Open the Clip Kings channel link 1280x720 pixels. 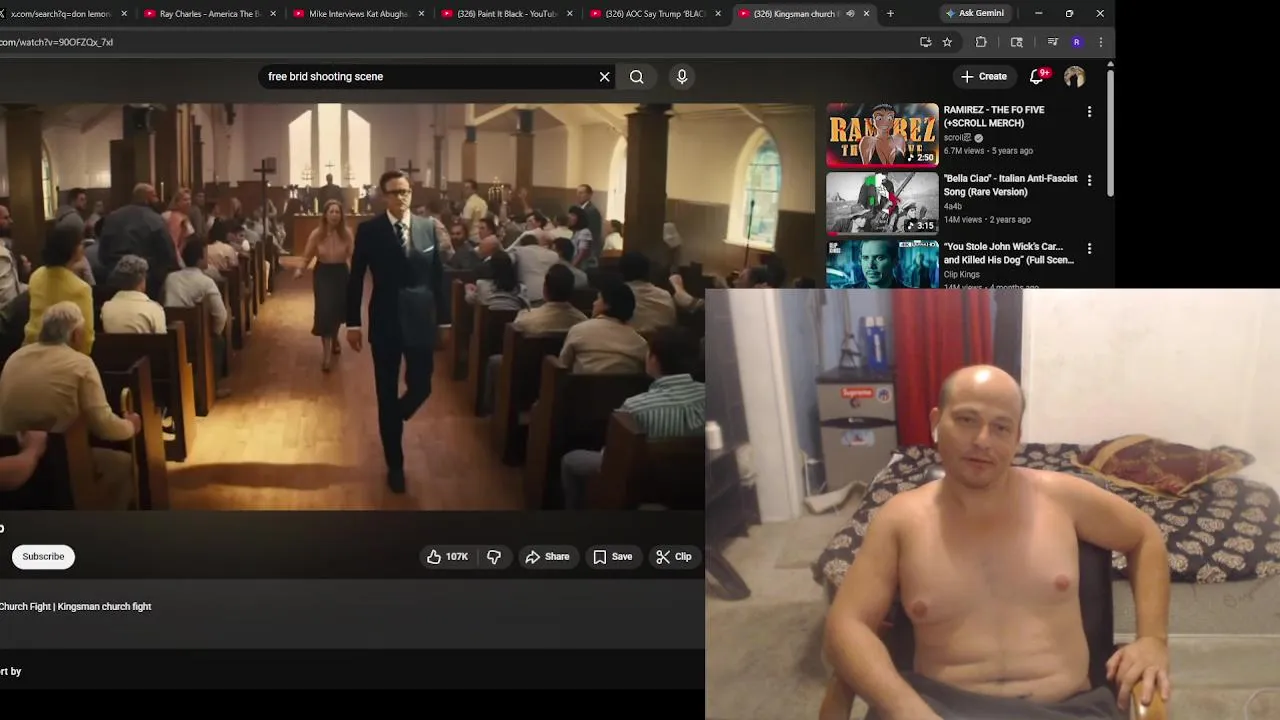click(962, 274)
